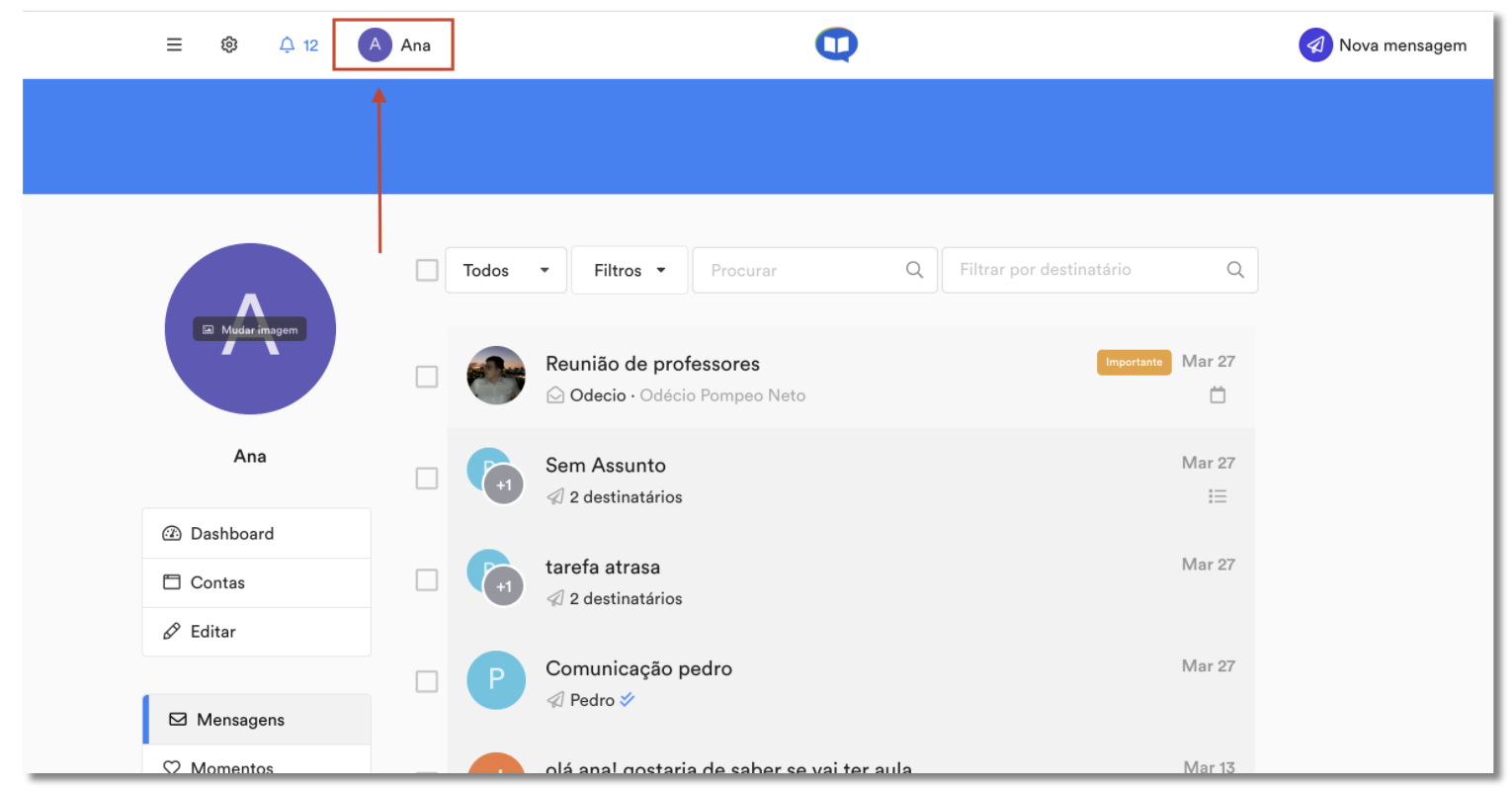This screenshot has height=791, width=1512.
Task: Open the Ana user profile menu
Action: tap(394, 44)
